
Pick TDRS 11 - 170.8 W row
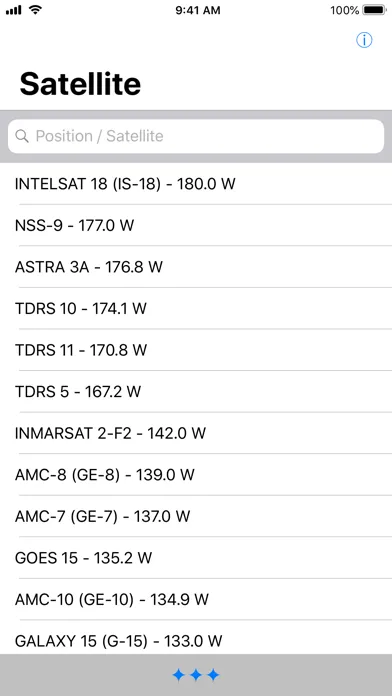(196, 350)
